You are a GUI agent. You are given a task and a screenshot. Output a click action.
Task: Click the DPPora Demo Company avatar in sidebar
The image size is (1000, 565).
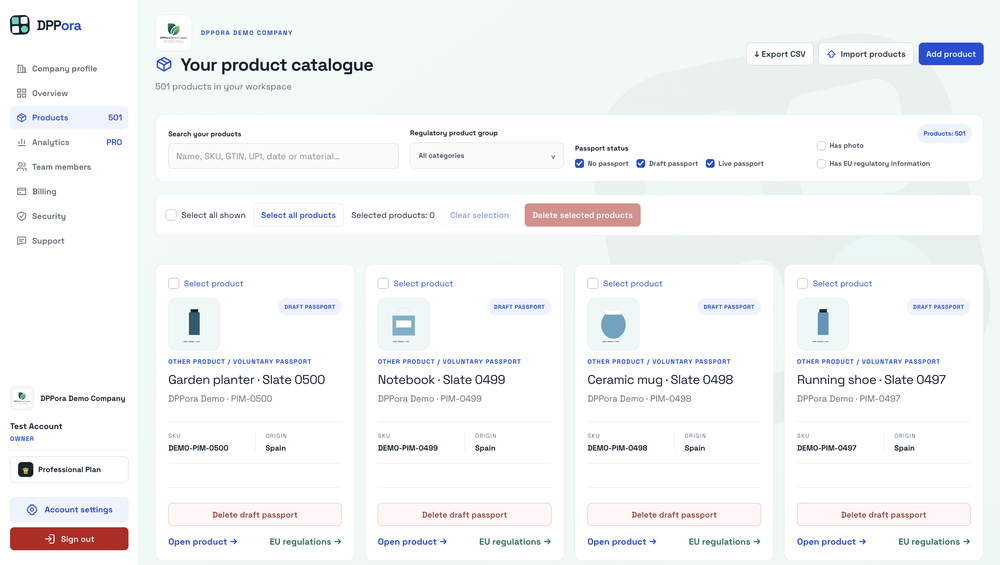(22, 398)
